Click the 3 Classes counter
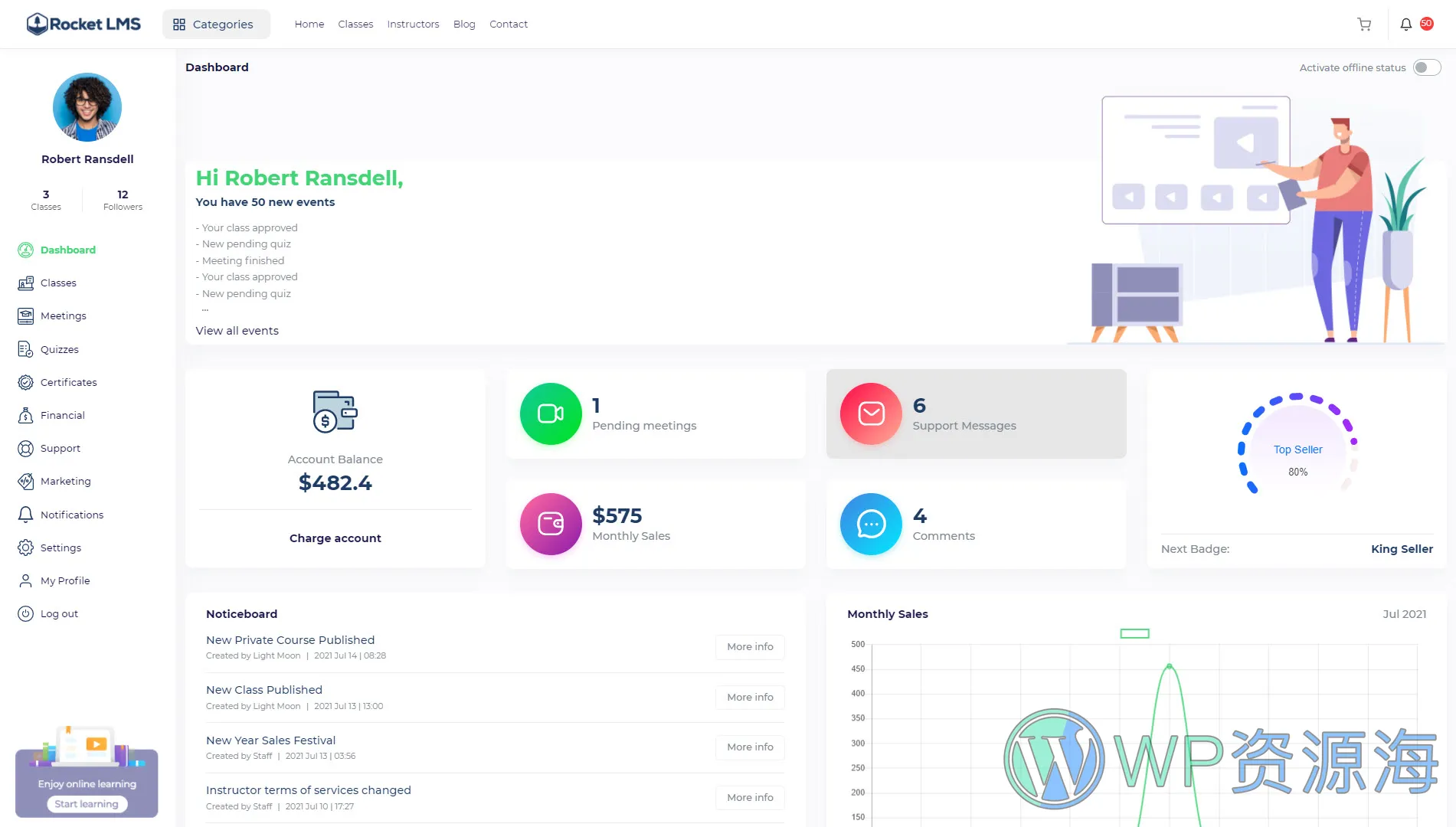This screenshot has width=1456, height=827. tap(46, 200)
